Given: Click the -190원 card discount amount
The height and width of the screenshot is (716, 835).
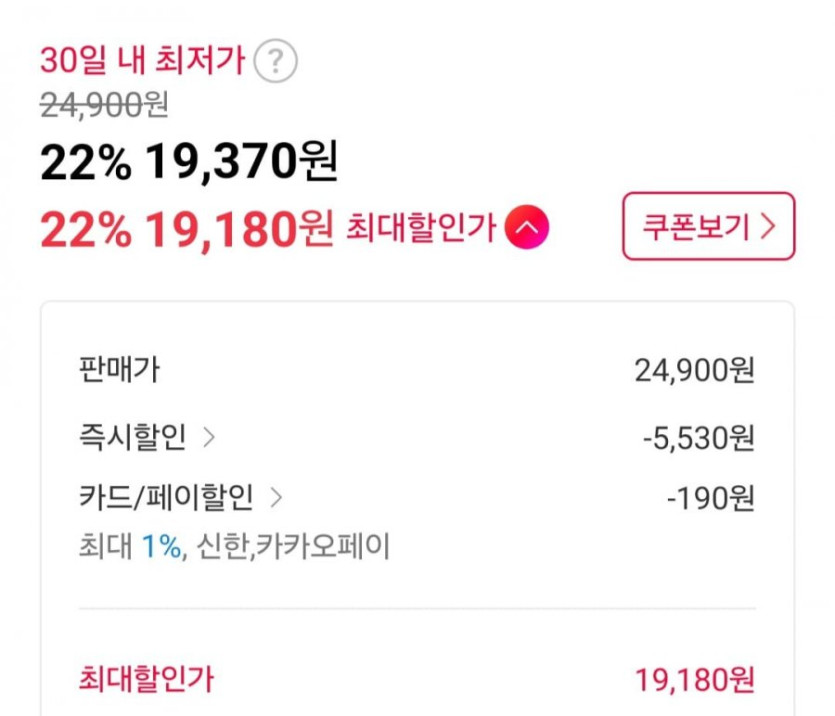Looking at the screenshot, I should [x=710, y=497].
